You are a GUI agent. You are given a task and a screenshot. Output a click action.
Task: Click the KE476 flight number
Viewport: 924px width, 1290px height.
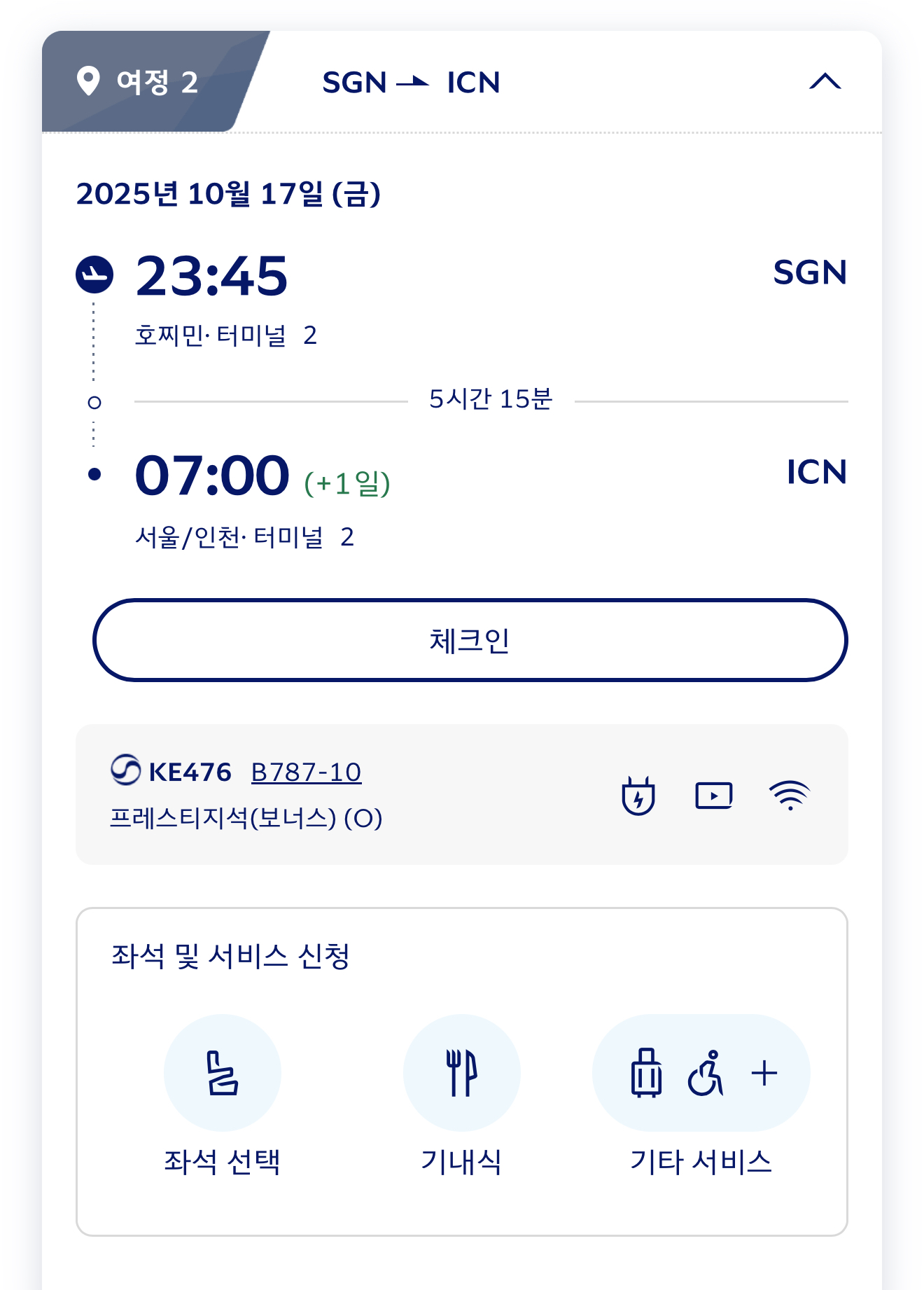pyautogui.click(x=190, y=772)
